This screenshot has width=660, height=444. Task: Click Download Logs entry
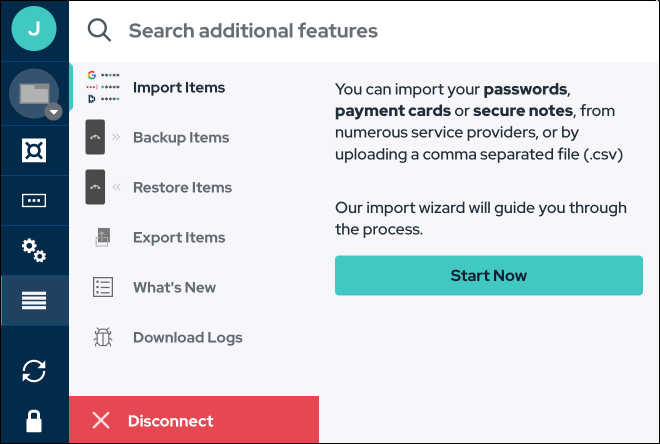click(188, 337)
